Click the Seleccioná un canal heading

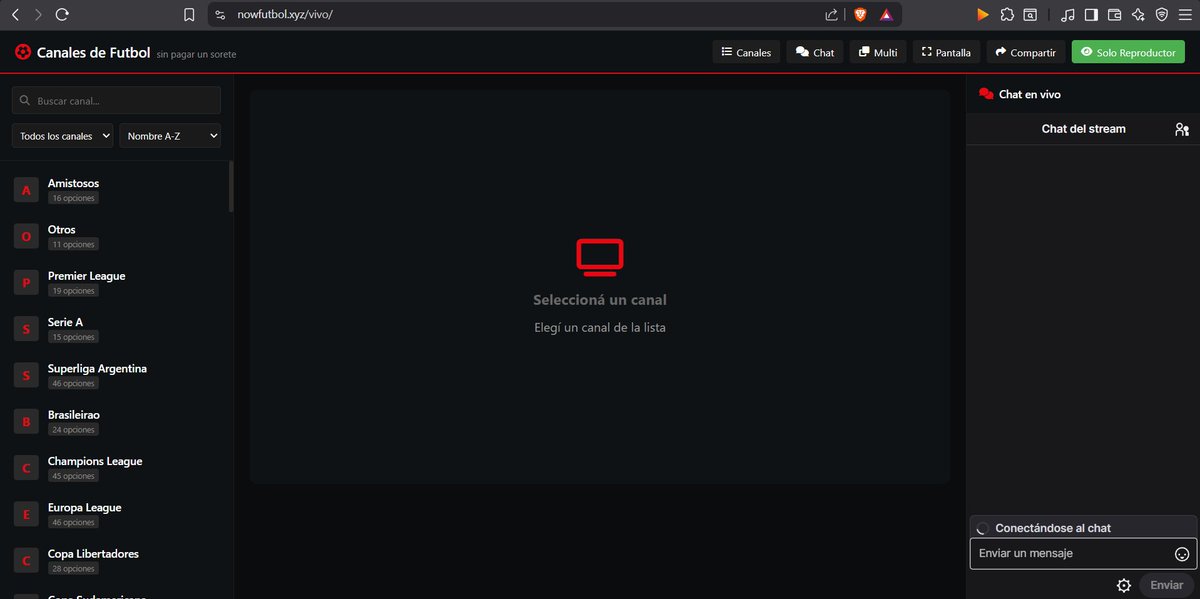pyautogui.click(x=600, y=300)
